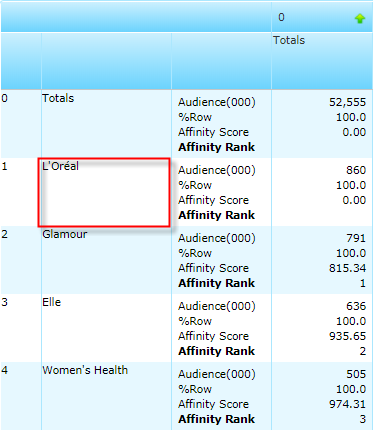Click Elle affinity score 935.65
Viewport: 373px width, 430px height.
tap(347, 336)
